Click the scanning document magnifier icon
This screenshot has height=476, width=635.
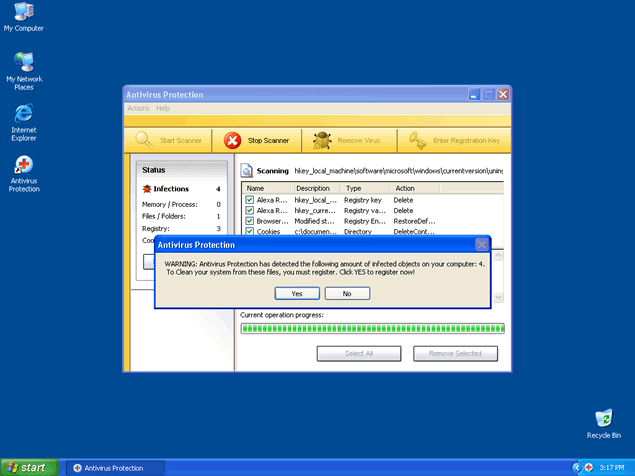(x=247, y=171)
